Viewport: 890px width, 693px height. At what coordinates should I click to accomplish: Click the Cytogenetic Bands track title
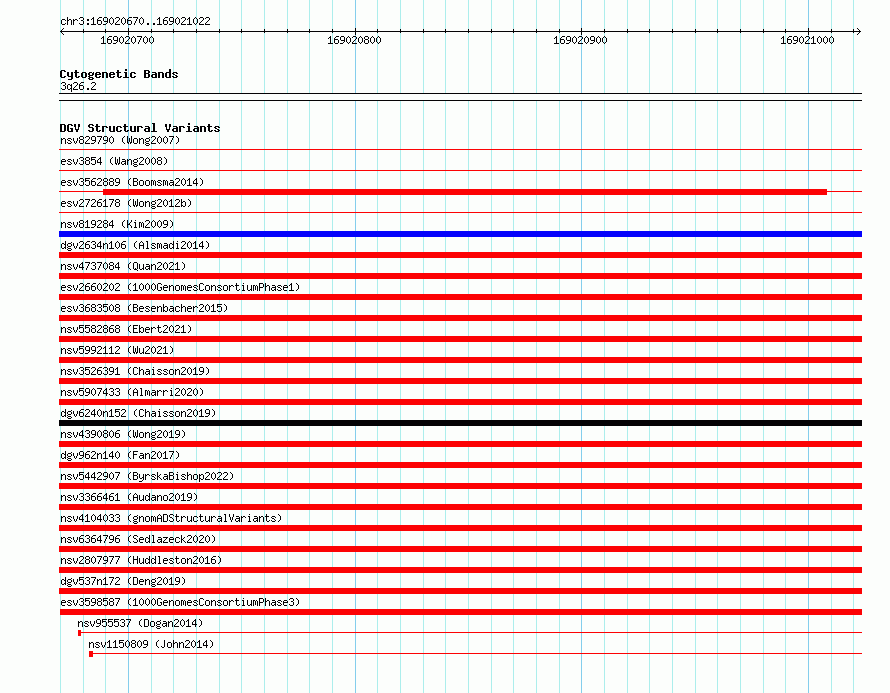[x=119, y=74]
